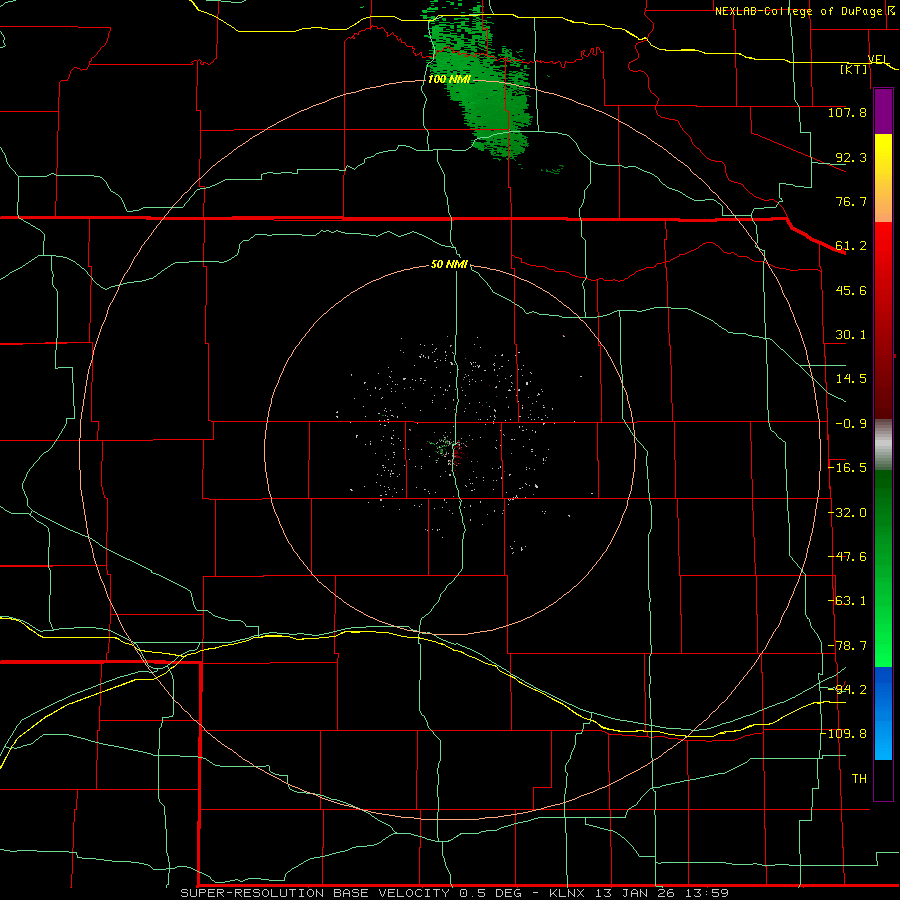The width and height of the screenshot is (900, 900).
Task: Click the SUPER-RESOLUTION BASE VELOCITY caption text
Action: tap(315, 893)
